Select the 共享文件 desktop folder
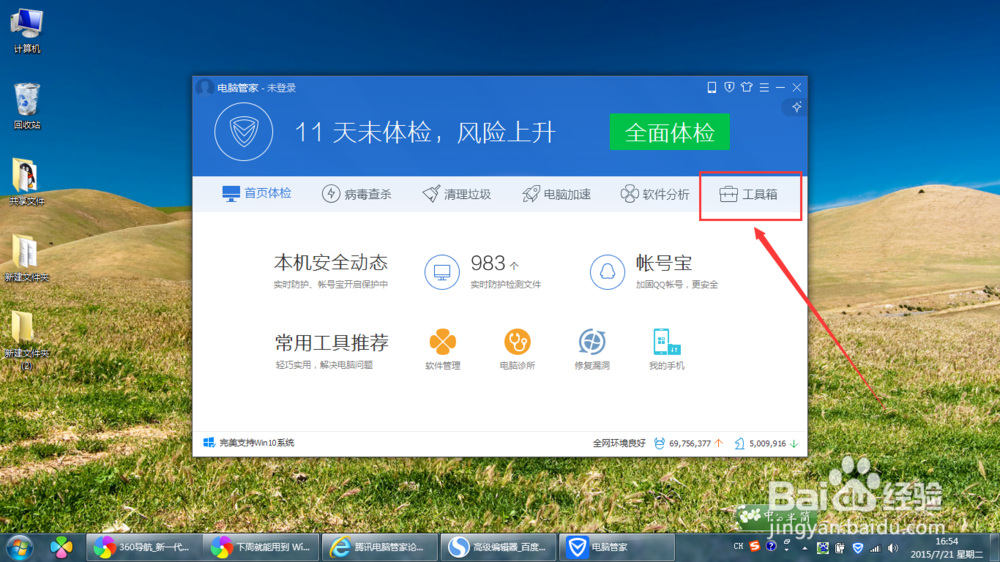The image size is (1000, 562). pyautogui.click(x=26, y=182)
